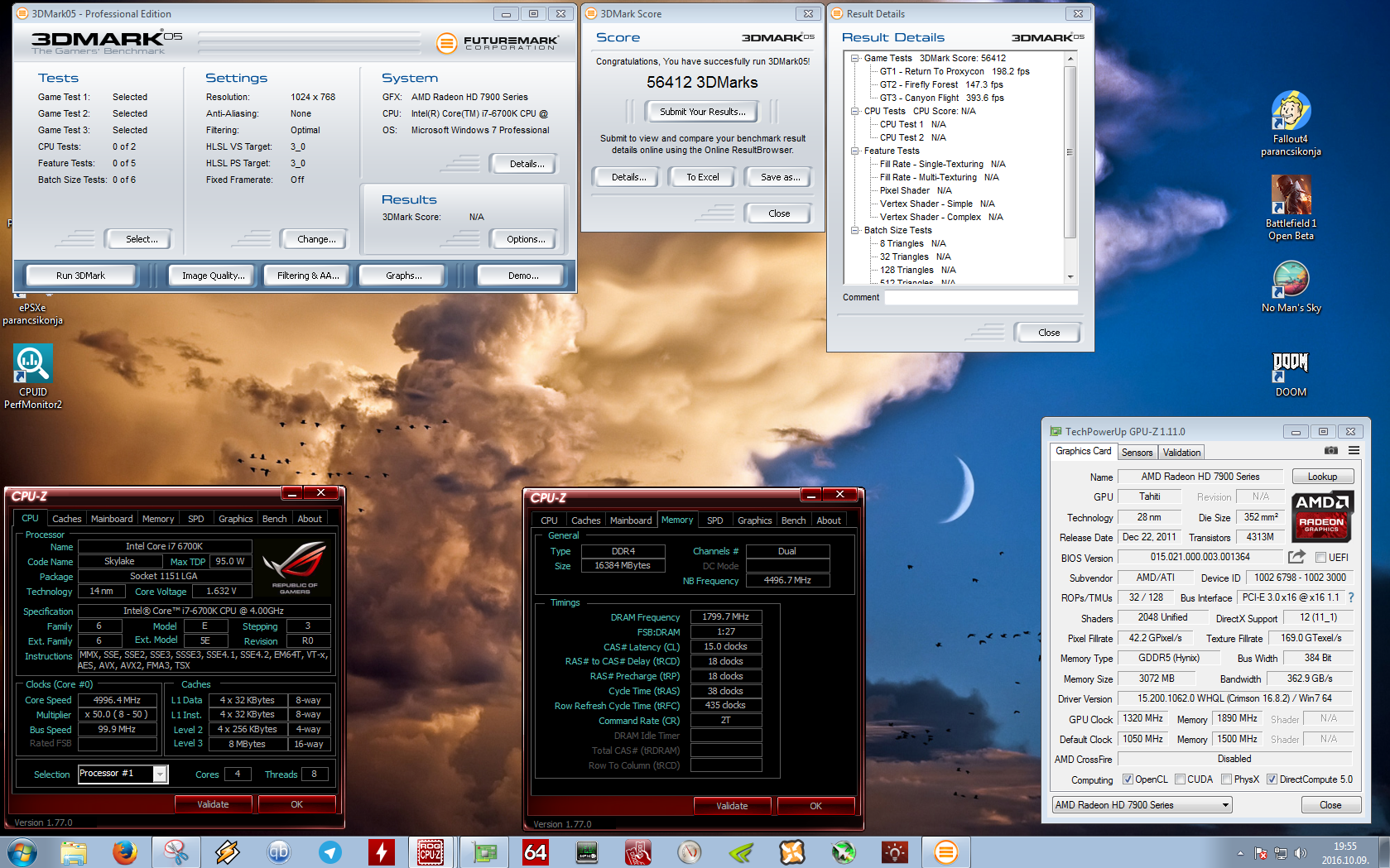The height and width of the screenshot is (868, 1390).
Task: Select the Pixel Shader N/A tree row
Action: pyautogui.click(x=916, y=190)
